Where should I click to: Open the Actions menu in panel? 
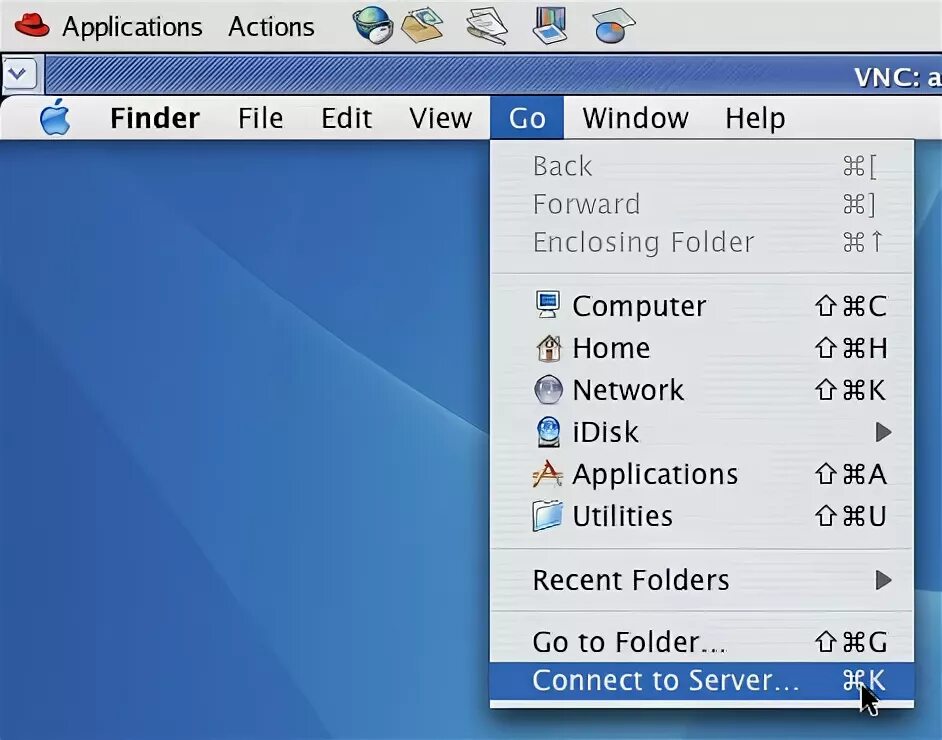[x=271, y=27]
